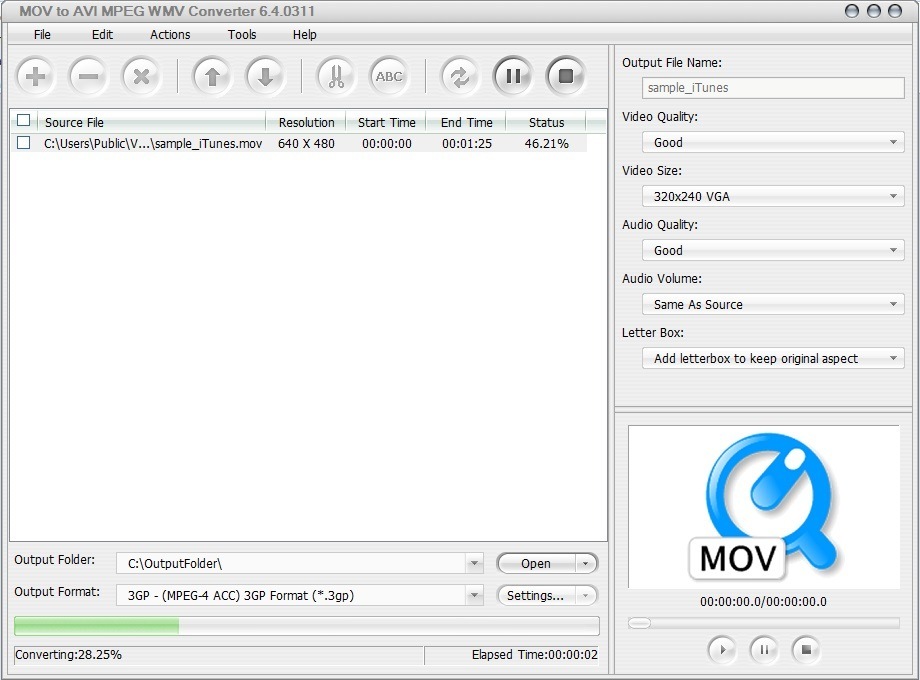Image resolution: width=920 pixels, height=680 pixels.
Task: Move the selected file up
Action: pos(212,75)
